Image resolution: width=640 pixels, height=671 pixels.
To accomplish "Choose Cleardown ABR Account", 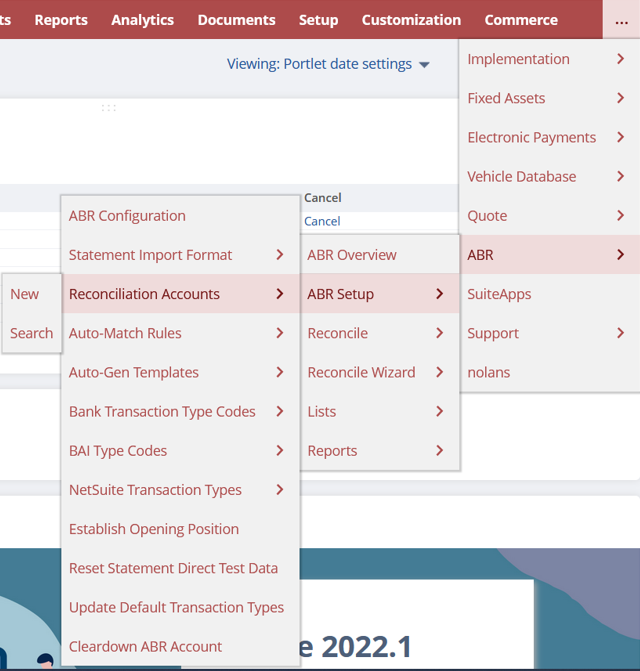I will 145,646.
